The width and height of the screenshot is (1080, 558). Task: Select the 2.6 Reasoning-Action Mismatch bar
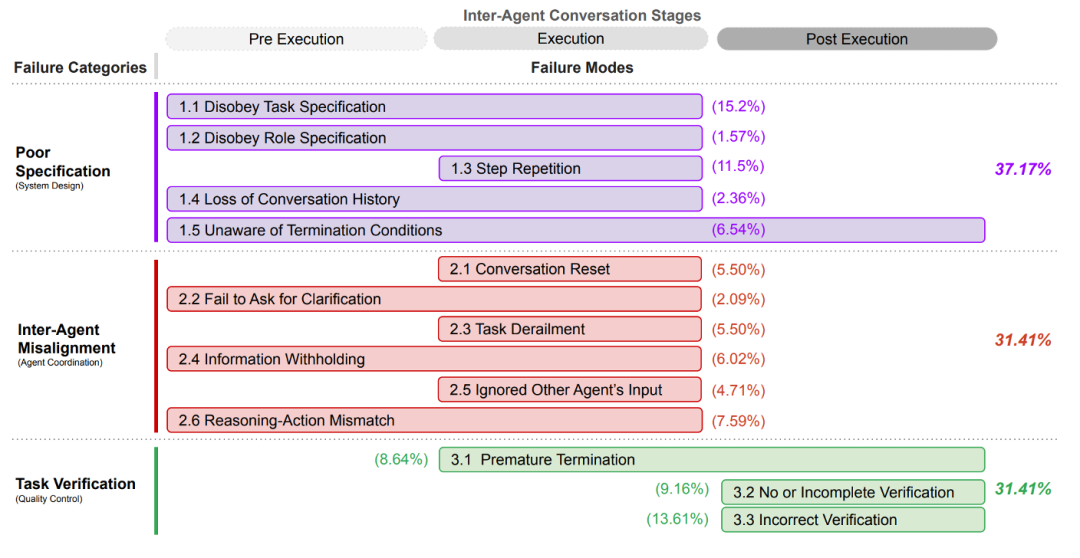pyautogui.click(x=434, y=421)
